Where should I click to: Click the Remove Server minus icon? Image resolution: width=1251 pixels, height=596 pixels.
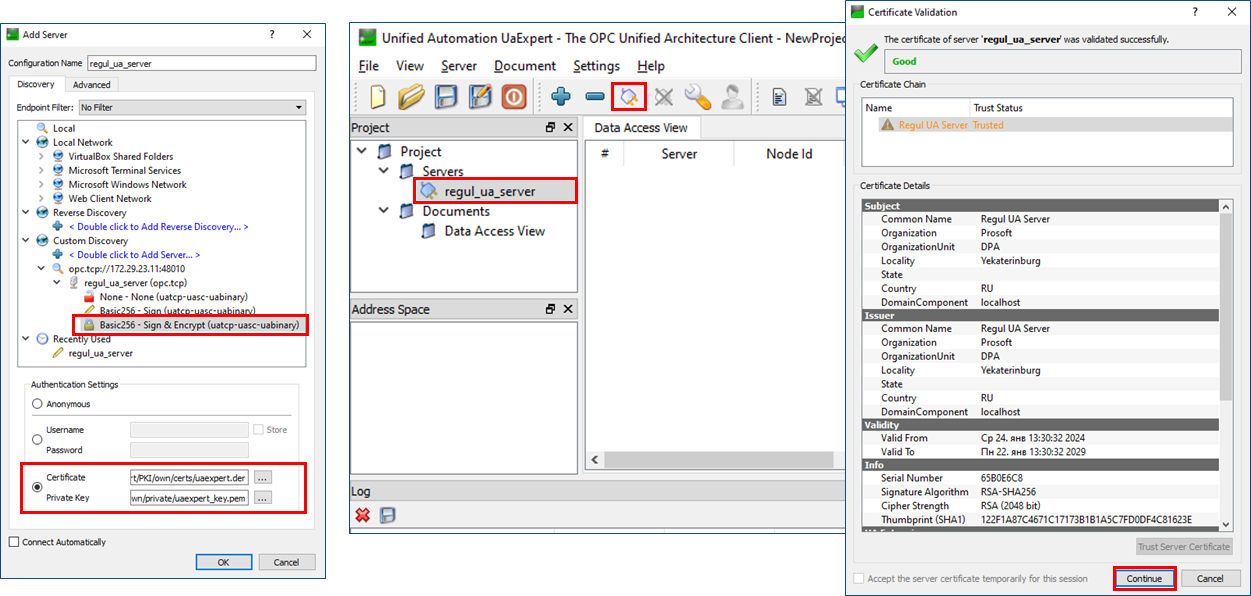pos(595,97)
